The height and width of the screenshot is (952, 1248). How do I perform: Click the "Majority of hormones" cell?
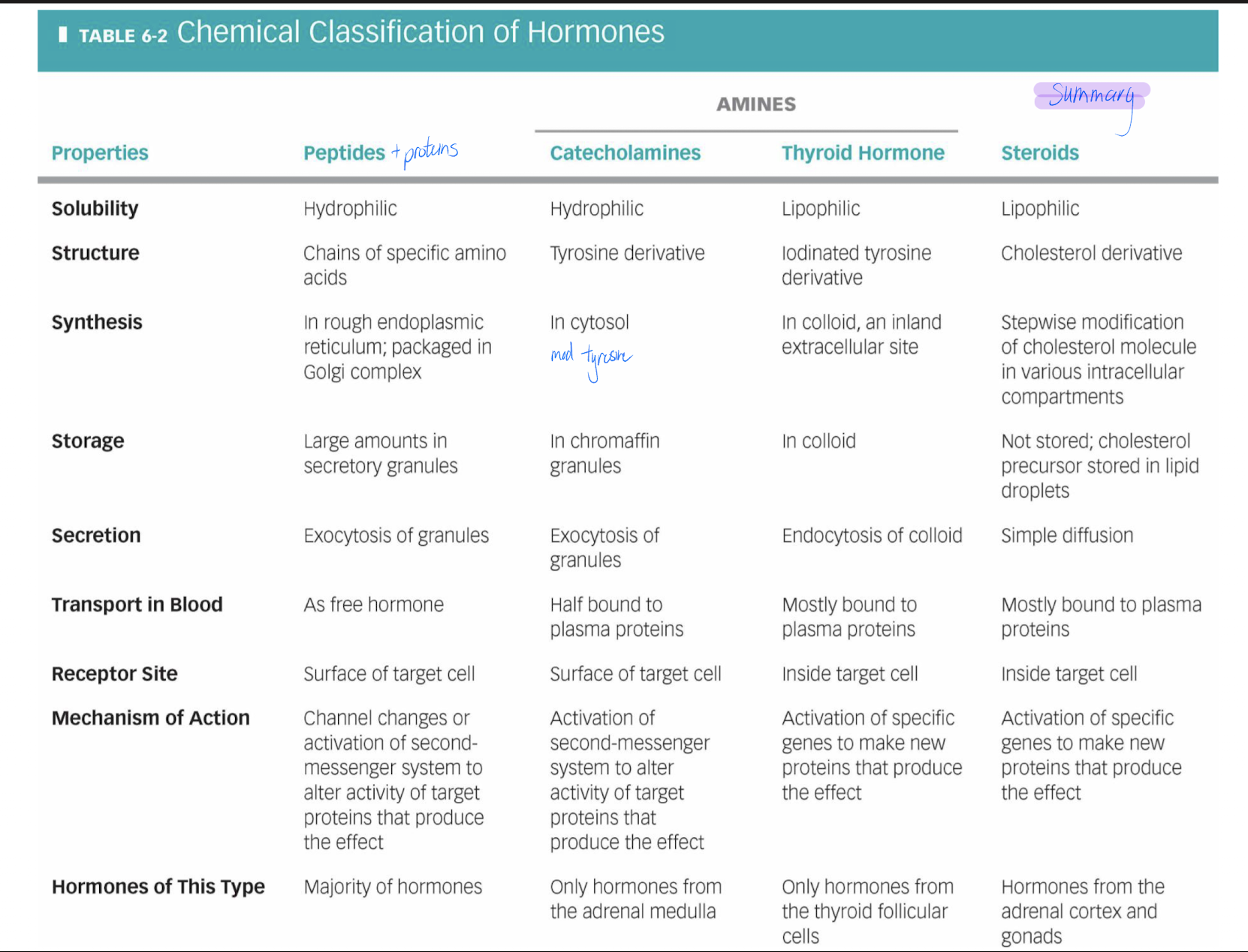393,887
